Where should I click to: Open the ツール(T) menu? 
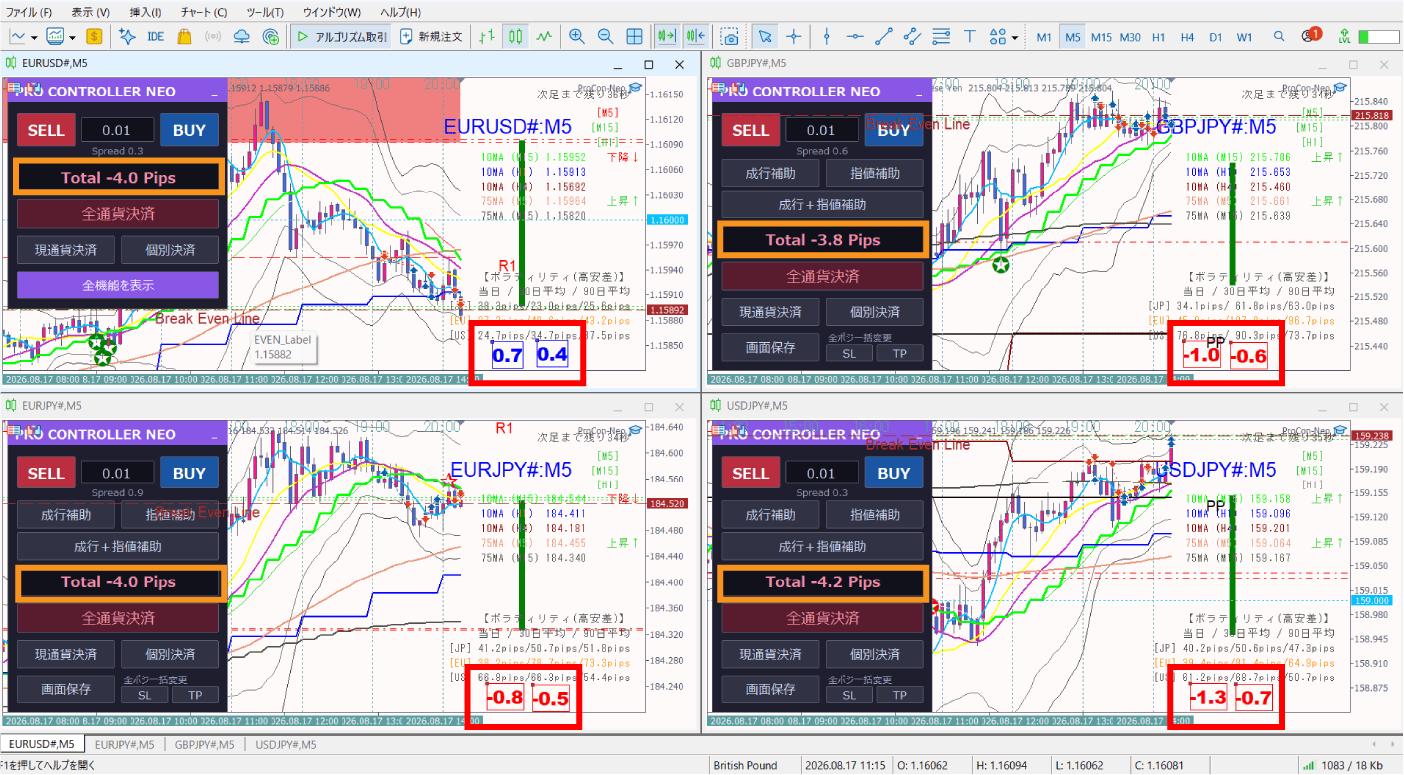pyautogui.click(x=264, y=12)
